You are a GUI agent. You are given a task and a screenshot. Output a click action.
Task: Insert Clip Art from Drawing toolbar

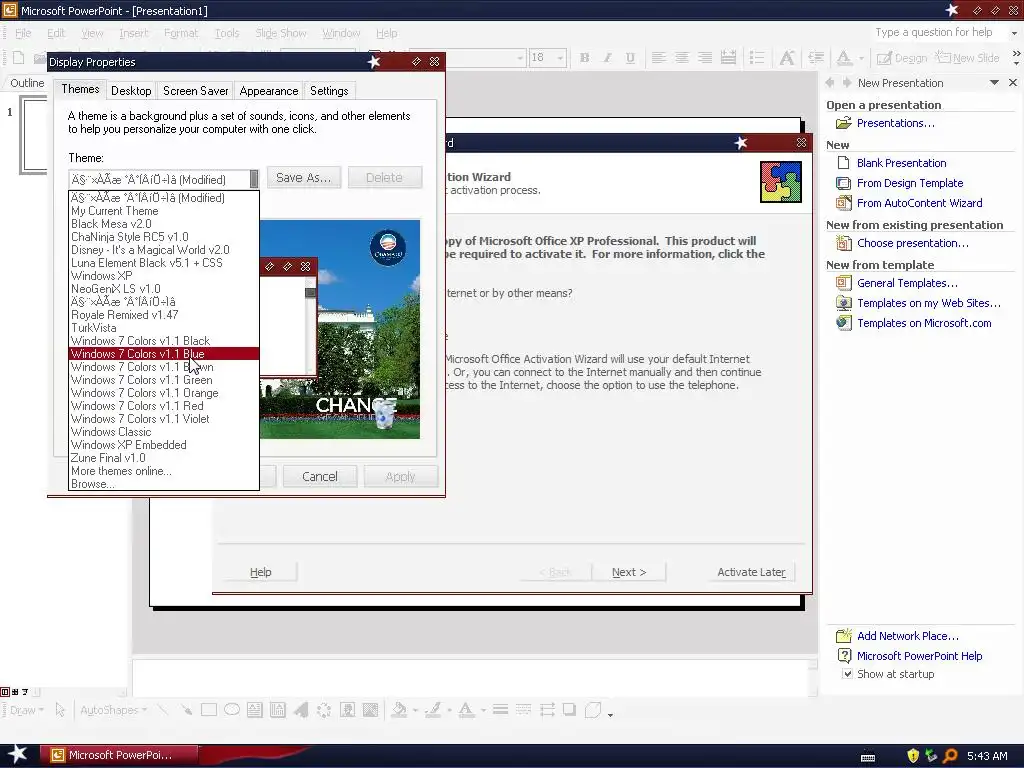pyautogui.click(x=347, y=710)
